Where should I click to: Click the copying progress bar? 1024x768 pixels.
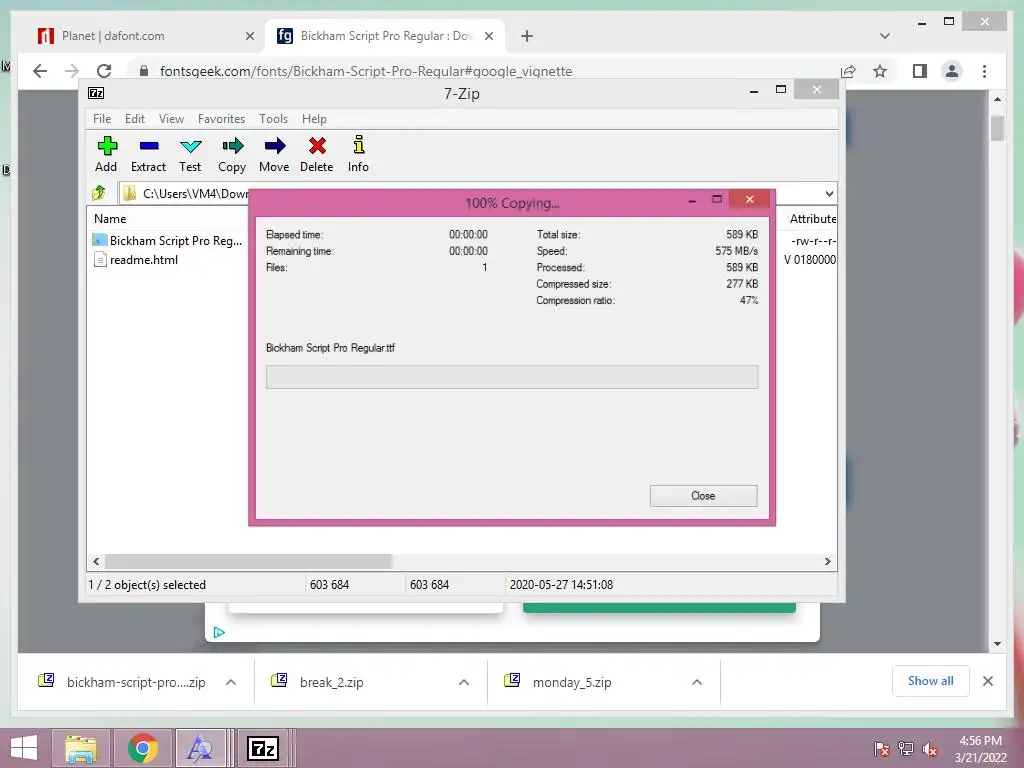click(512, 377)
